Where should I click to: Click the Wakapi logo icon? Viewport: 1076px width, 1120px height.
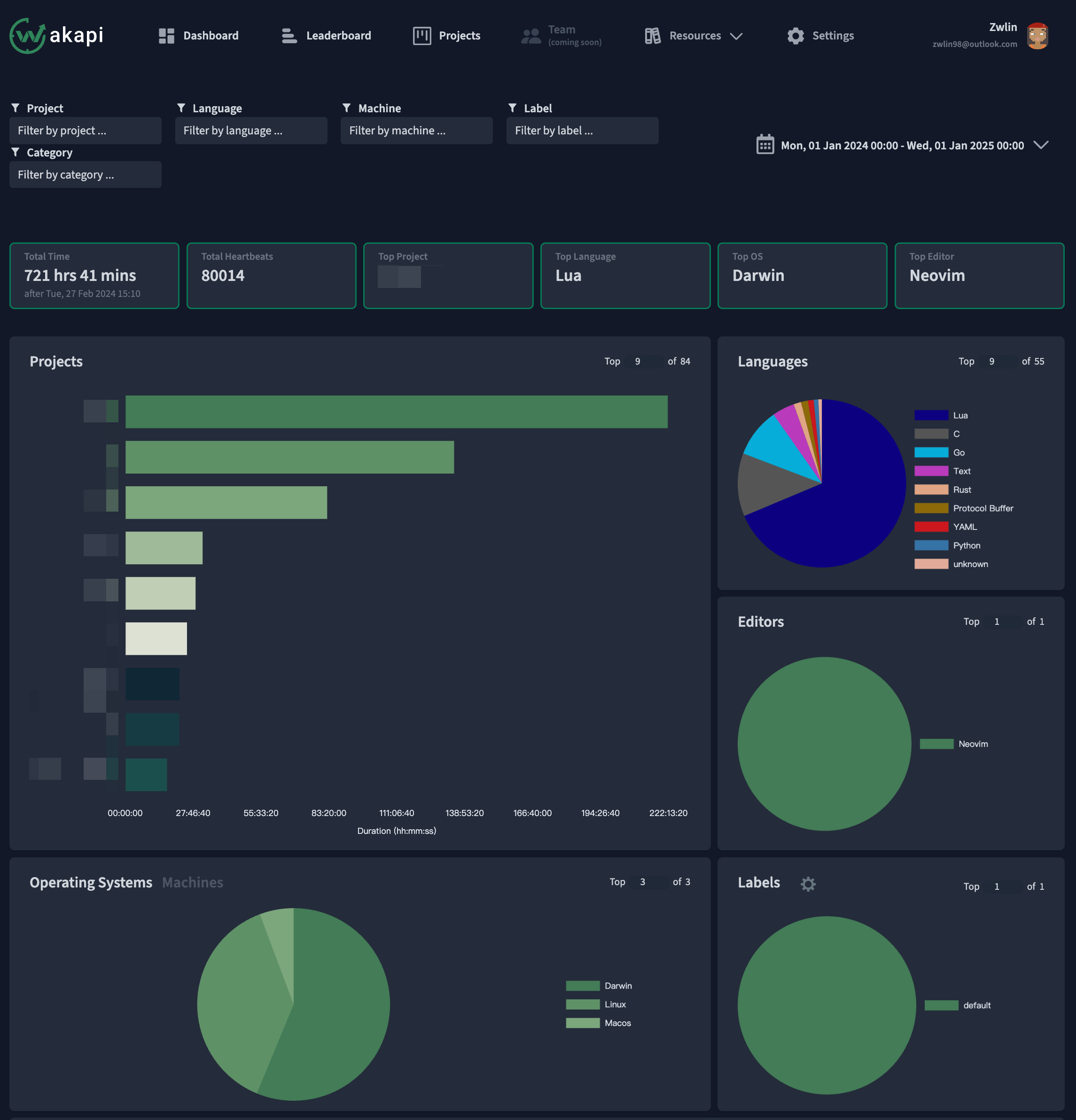27,35
